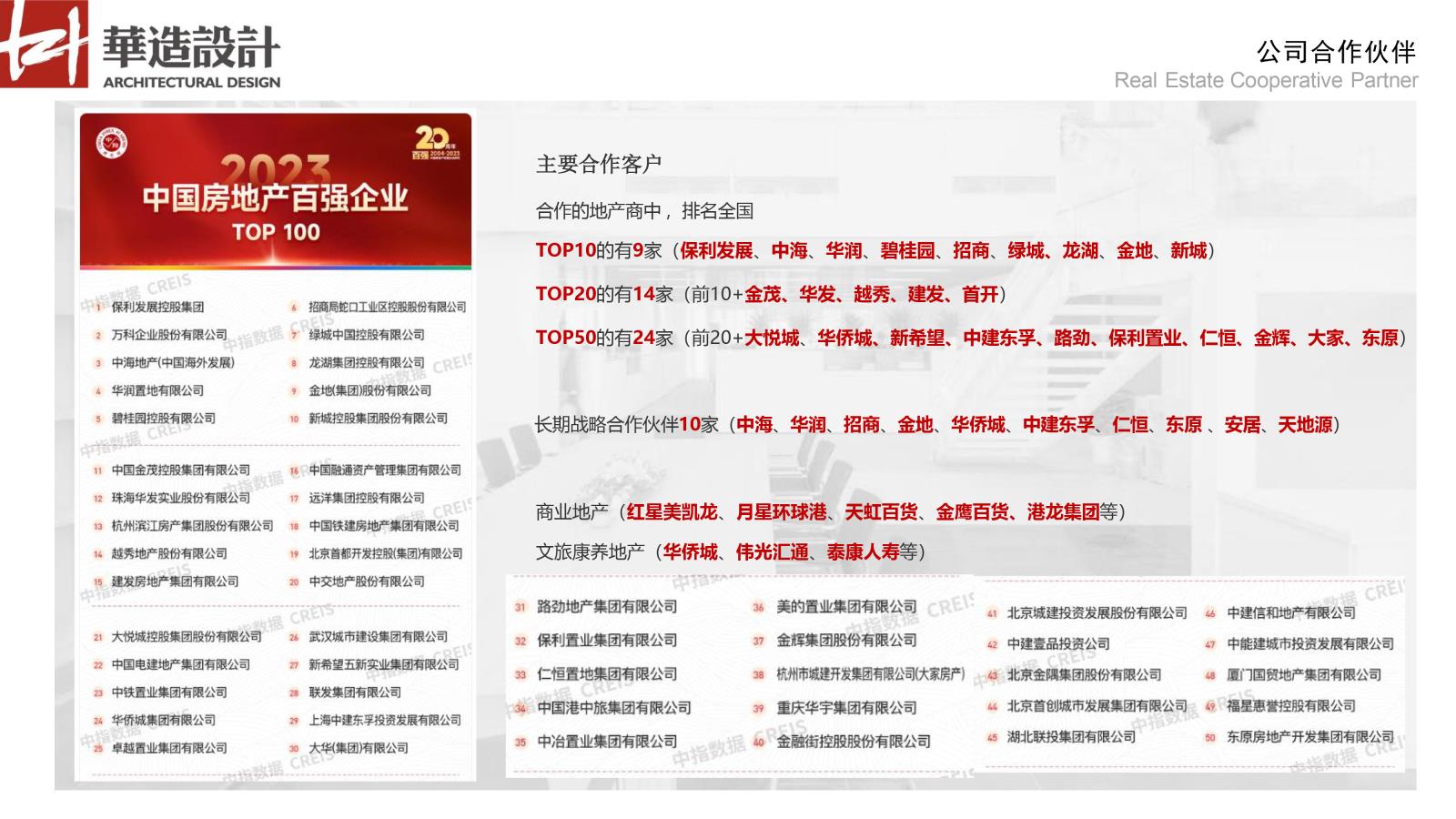Click the 2023 TOP 100 ranking banner image
The height and width of the screenshot is (819, 1456).
coord(276,191)
